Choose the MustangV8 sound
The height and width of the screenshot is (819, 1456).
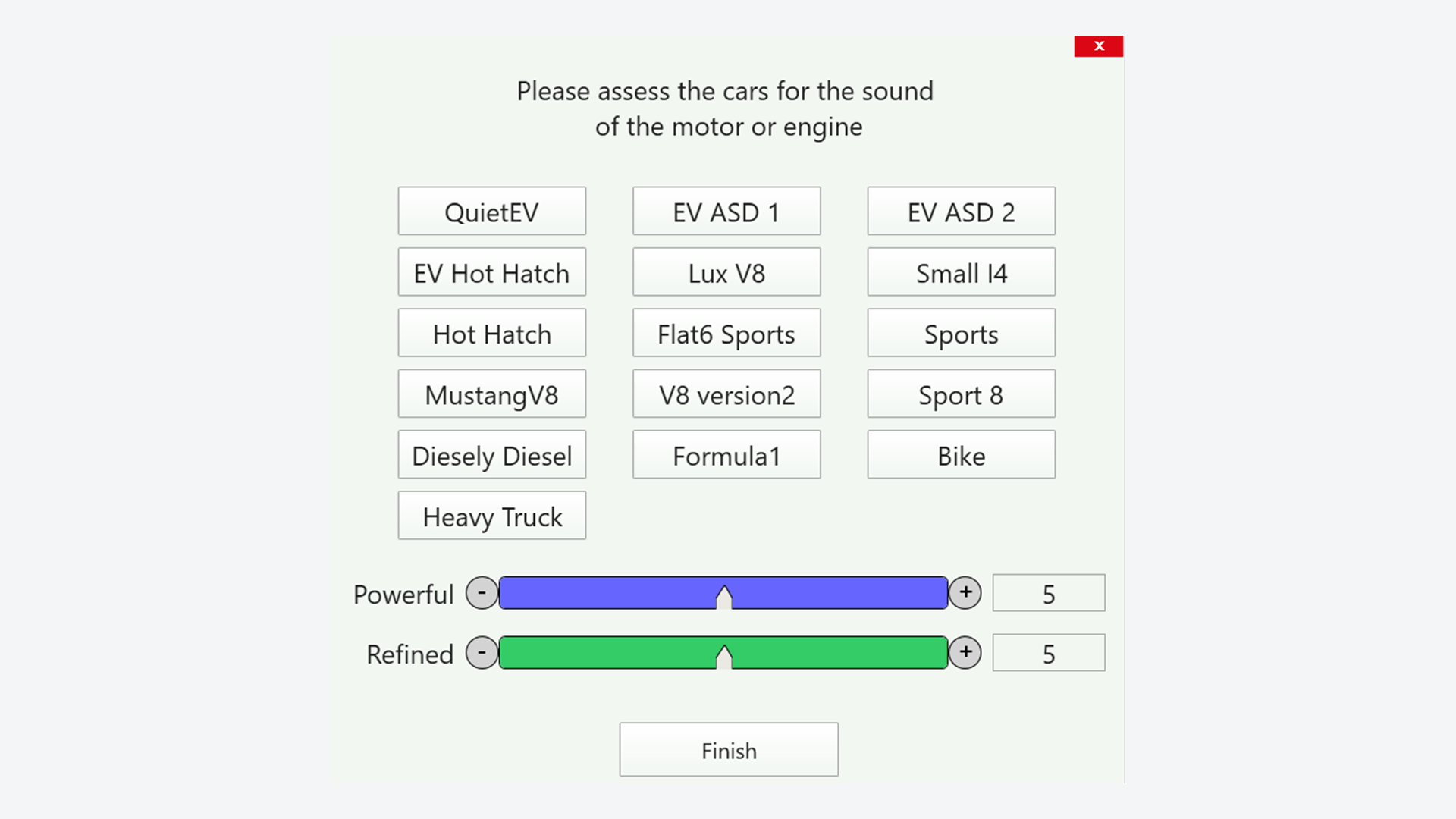pyautogui.click(x=491, y=394)
